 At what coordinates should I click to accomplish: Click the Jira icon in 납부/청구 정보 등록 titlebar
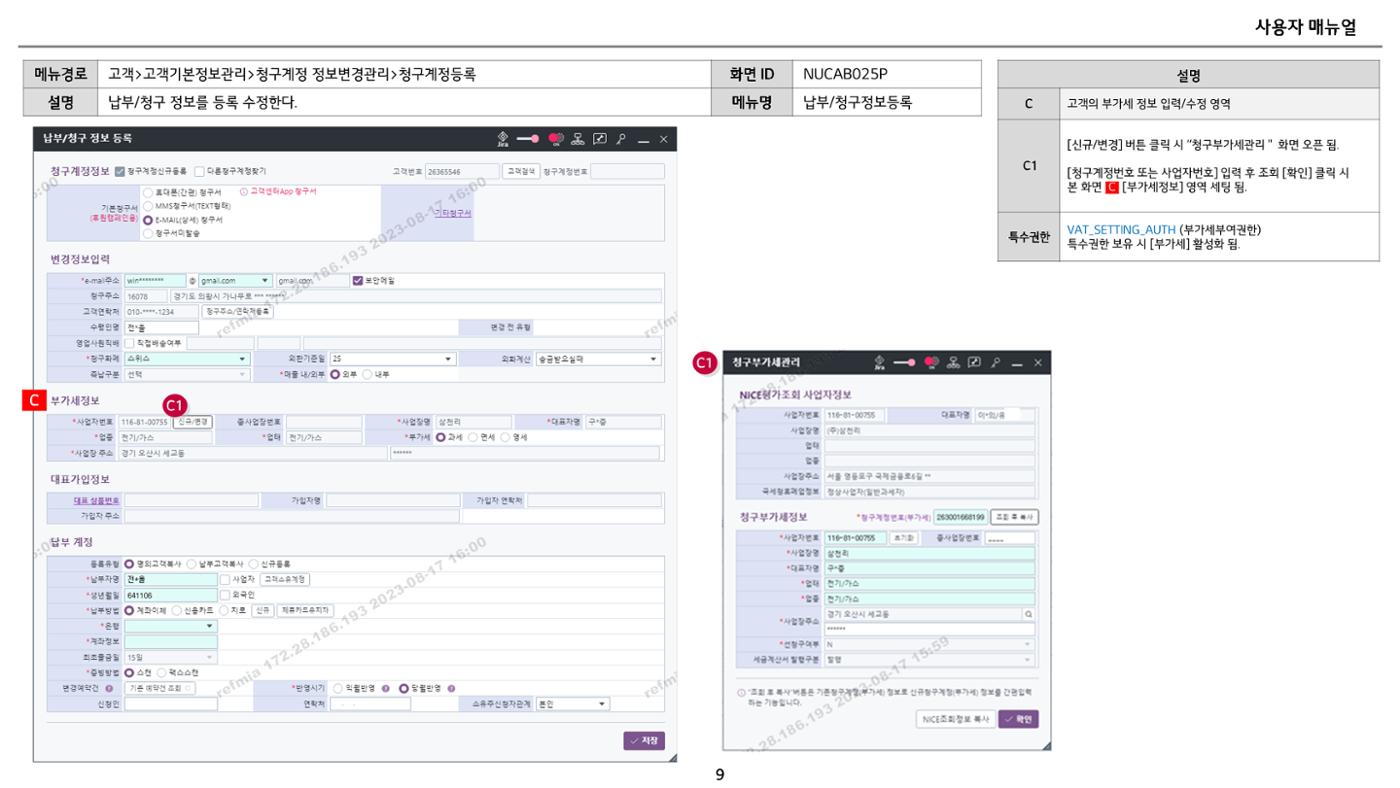pyautogui.click(x=503, y=138)
